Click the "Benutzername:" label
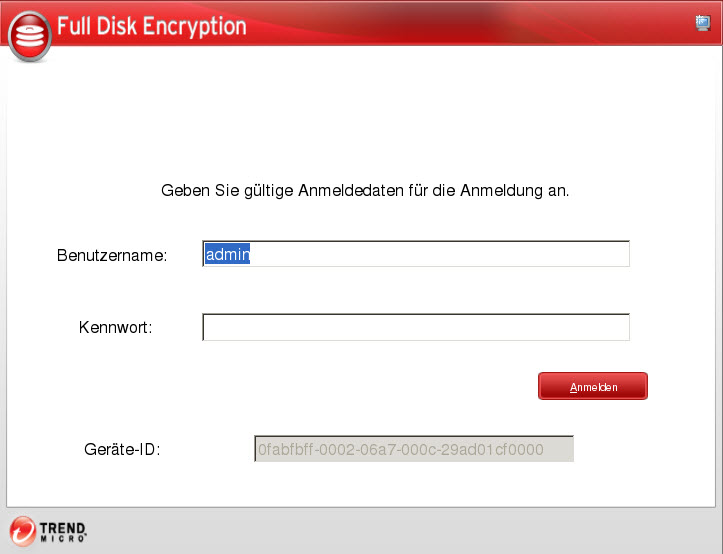The width and height of the screenshot is (723, 554). tap(111, 255)
